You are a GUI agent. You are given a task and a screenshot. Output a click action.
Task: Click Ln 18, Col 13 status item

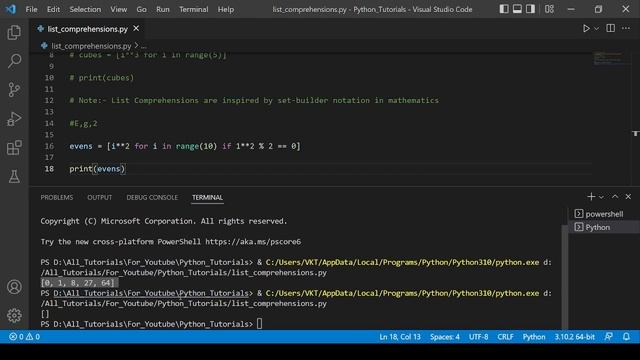click(400, 337)
